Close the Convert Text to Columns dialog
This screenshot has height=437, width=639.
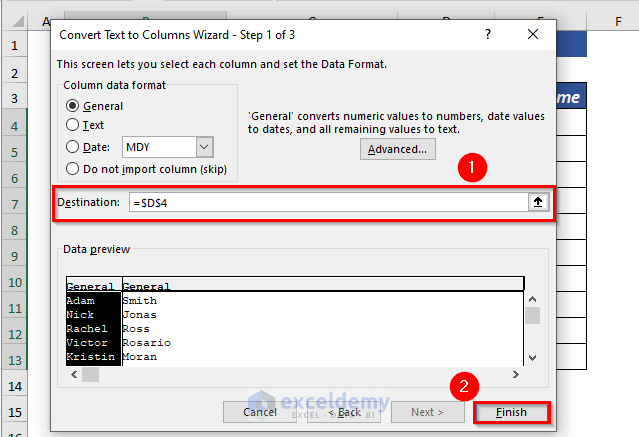(x=533, y=34)
